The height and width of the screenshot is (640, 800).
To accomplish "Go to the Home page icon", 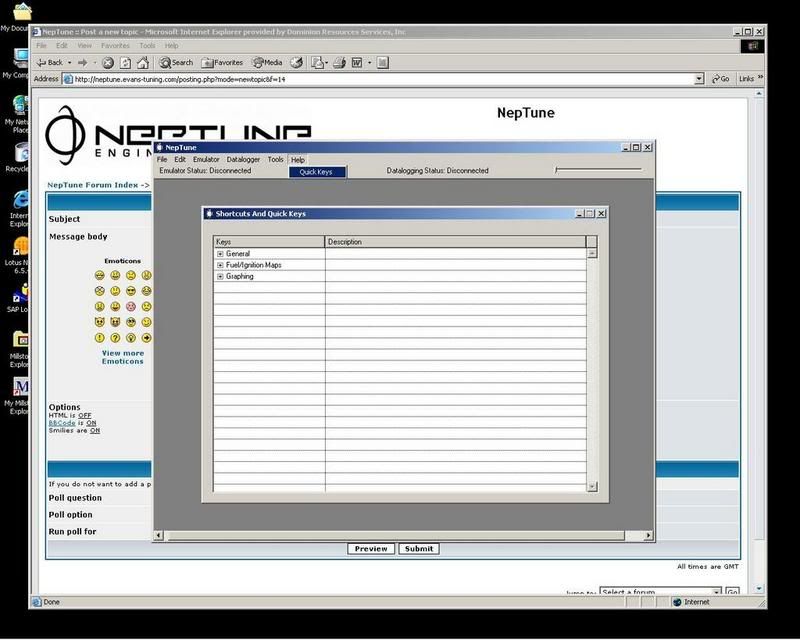I will (x=143, y=63).
